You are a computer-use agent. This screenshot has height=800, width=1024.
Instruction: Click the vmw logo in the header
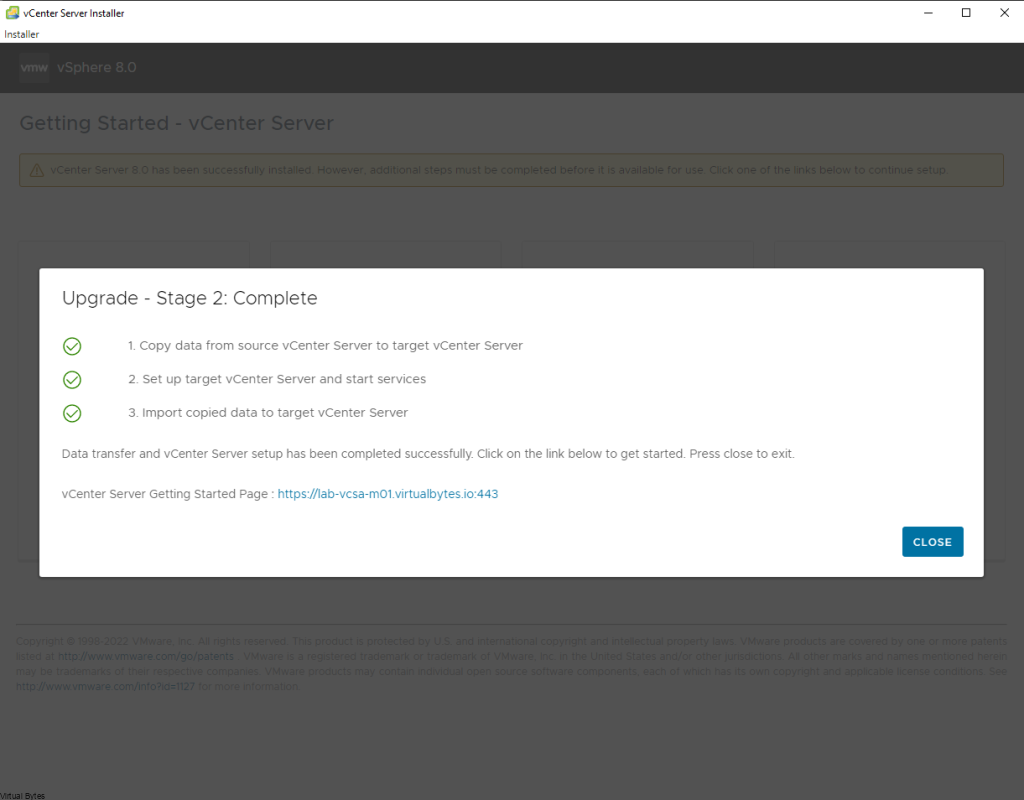pyautogui.click(x=34, y=68)
